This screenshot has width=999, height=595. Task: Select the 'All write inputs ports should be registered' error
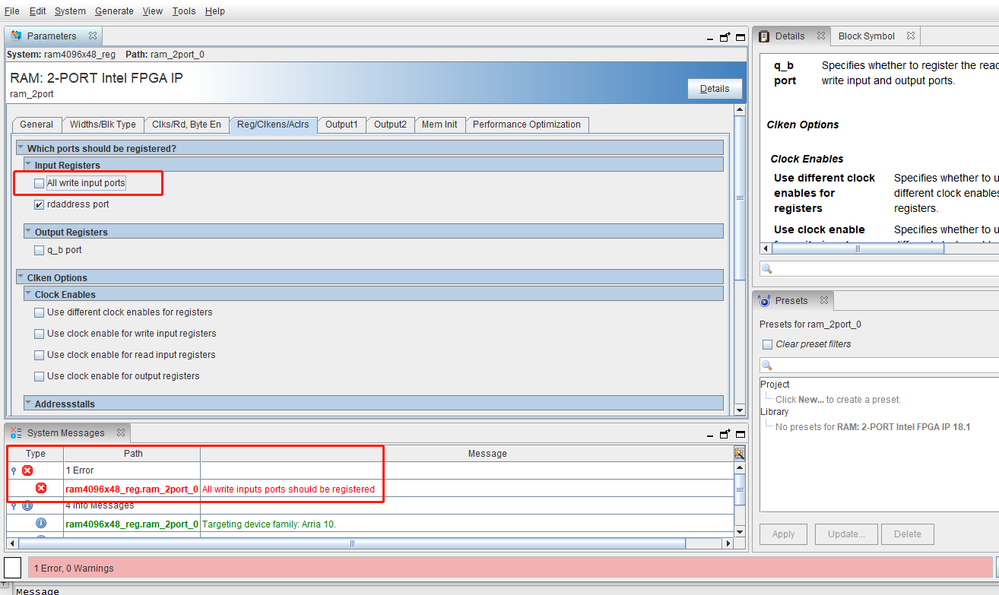point(289,489)
